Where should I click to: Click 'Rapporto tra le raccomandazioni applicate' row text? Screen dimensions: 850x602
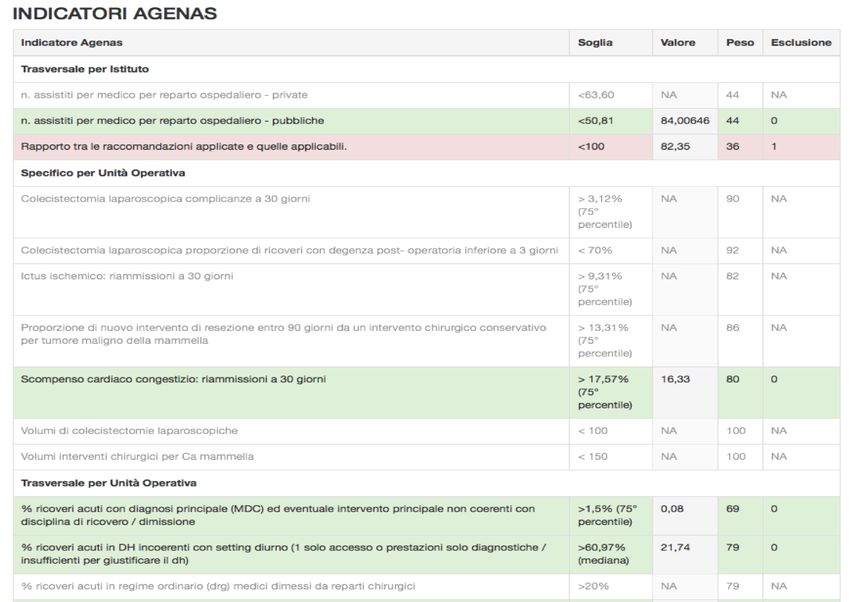184,147
